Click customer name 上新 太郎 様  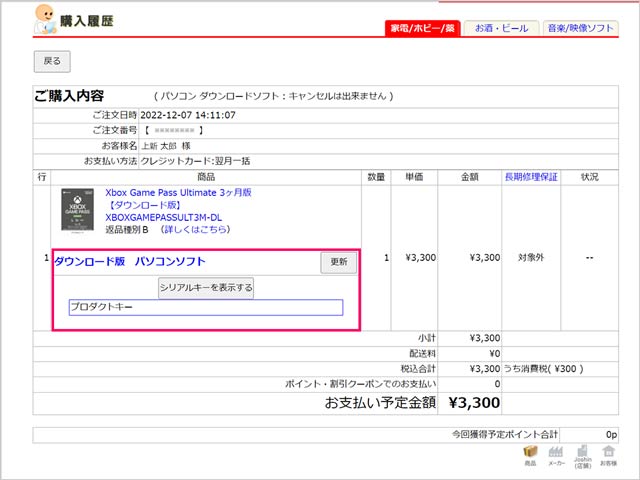coord(166,146)
